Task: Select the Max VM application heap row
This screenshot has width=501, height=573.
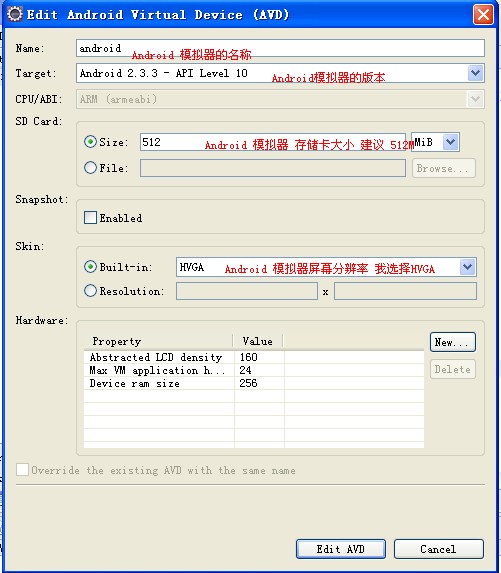Action: coord(254,370)
